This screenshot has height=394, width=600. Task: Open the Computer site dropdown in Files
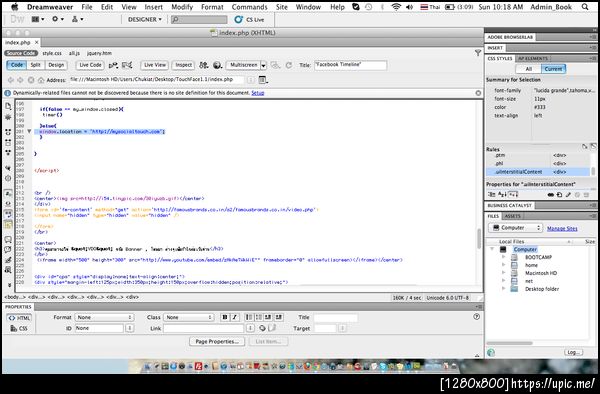[516, 228]
